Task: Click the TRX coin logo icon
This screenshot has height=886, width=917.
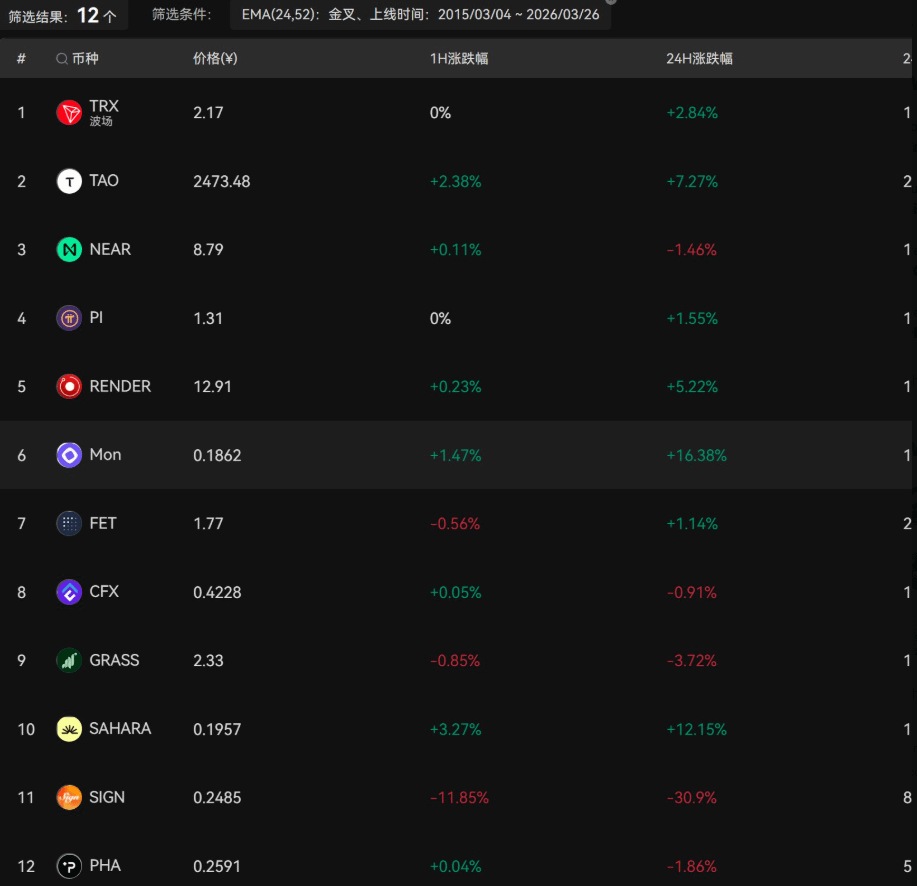Action: (69, 112)
